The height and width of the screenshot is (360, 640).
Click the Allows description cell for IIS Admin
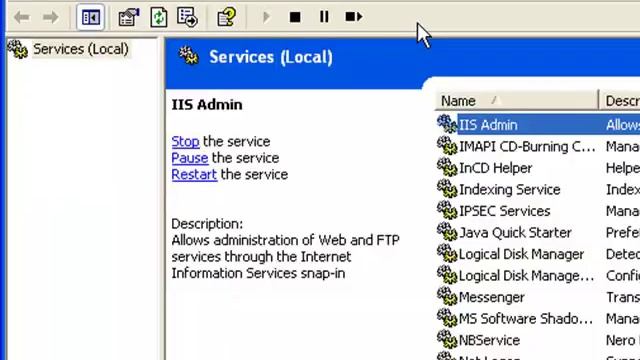[x=623, y=125]
